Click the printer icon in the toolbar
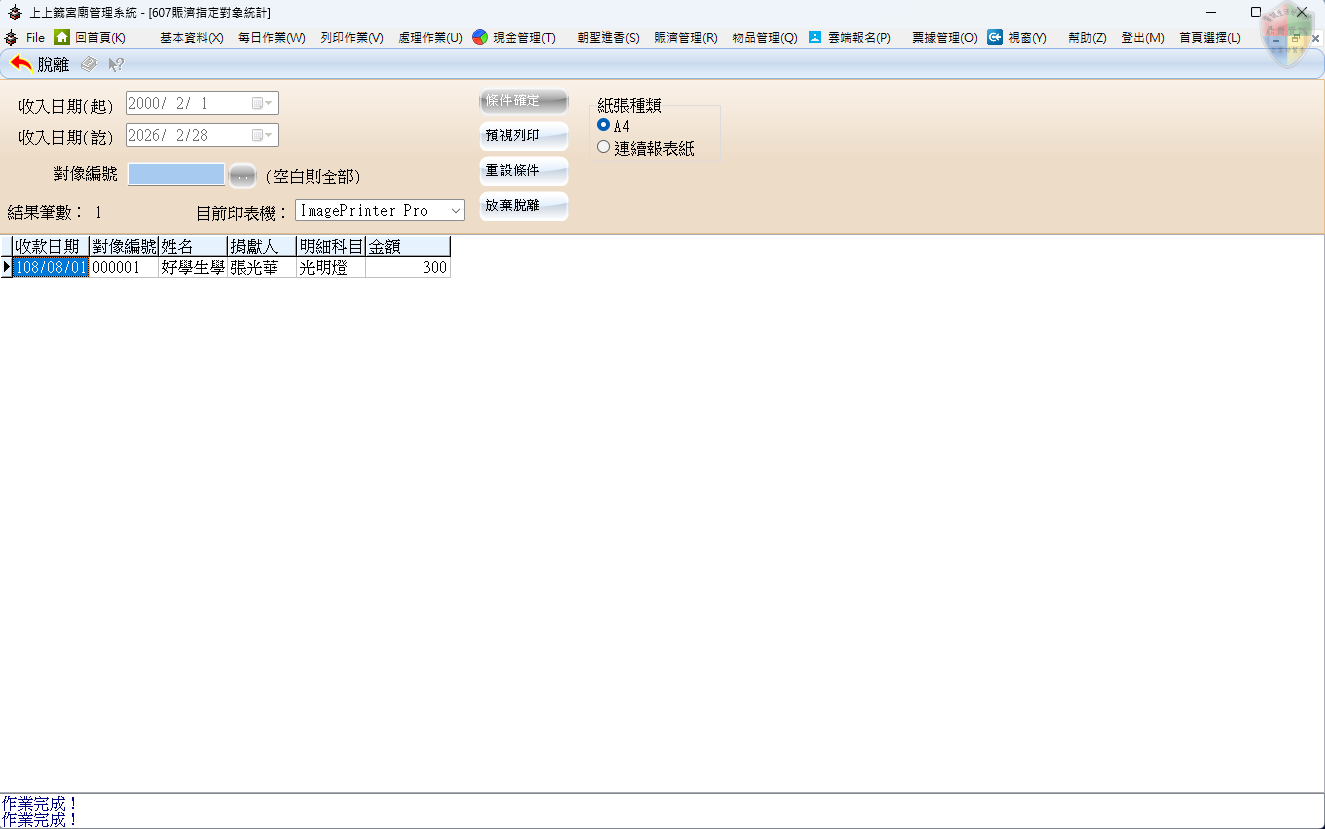Screen dimensions: 1325x829 89,64
